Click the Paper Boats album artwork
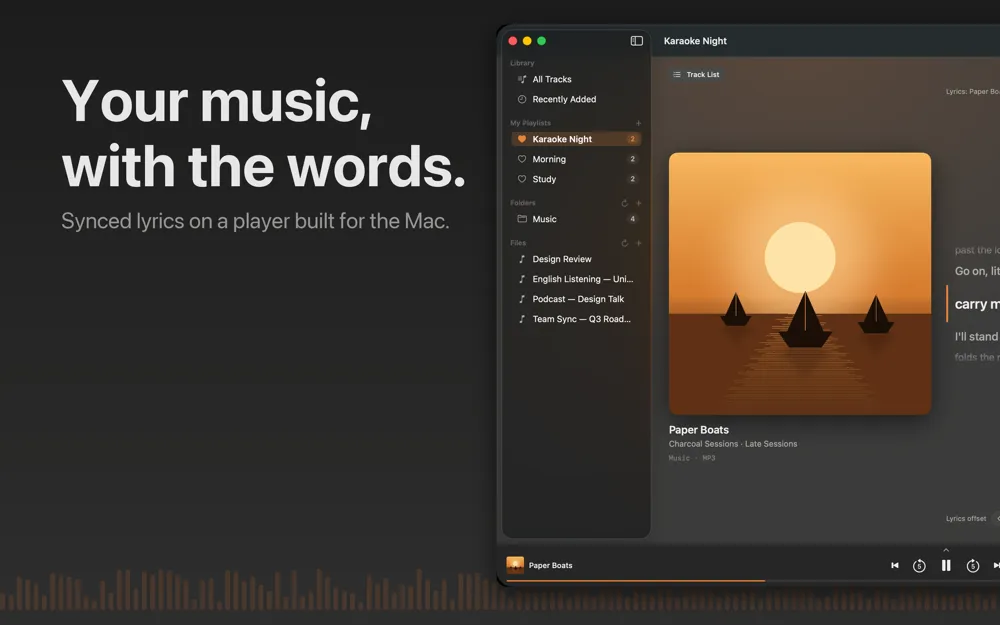1000x625 pixels. click(x=800, y=284)
